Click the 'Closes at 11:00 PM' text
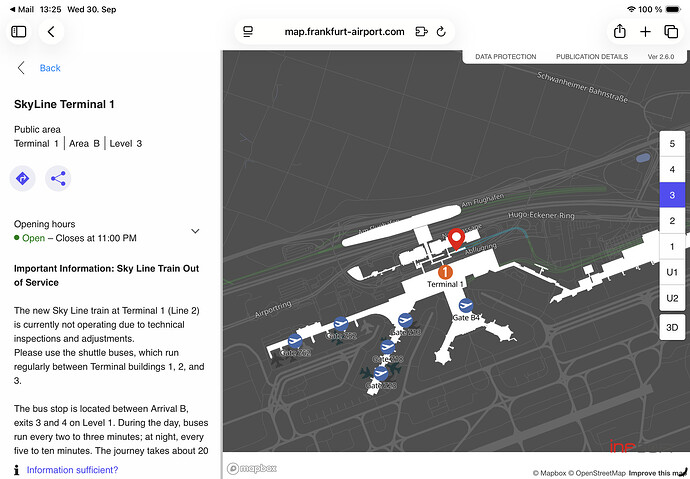 96,238
